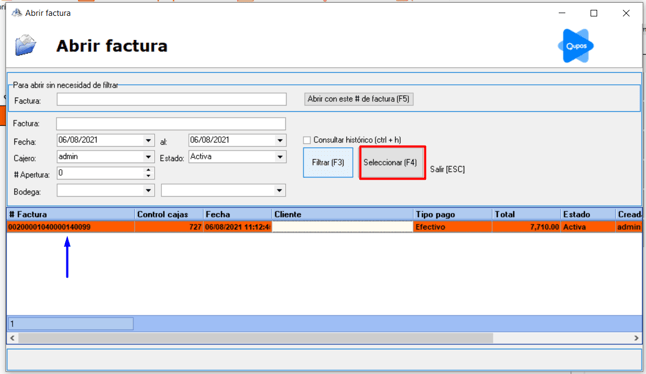Click the Salir [ESC] link
Screen dimensions: 646x374
point(447,169)
